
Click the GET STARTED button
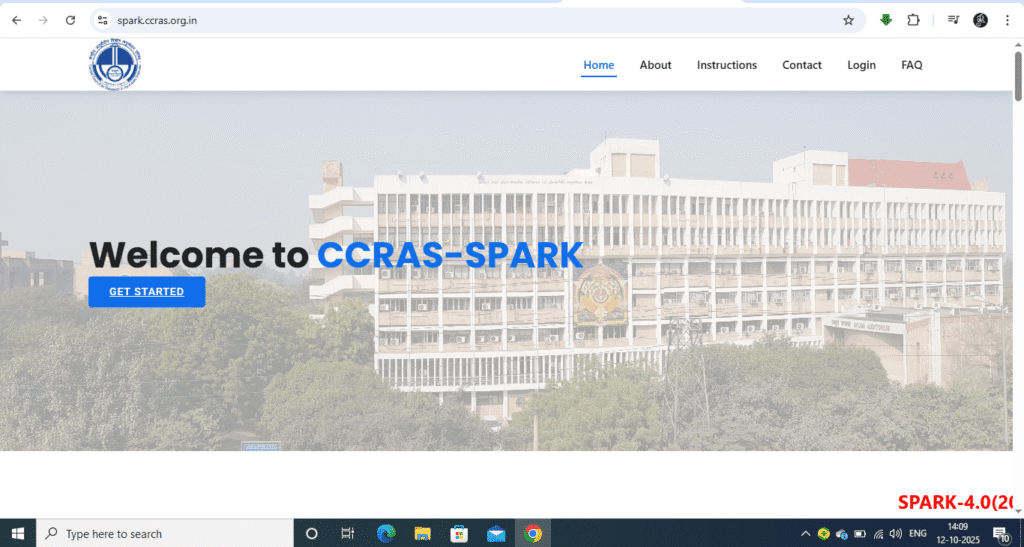coord(147,292)
